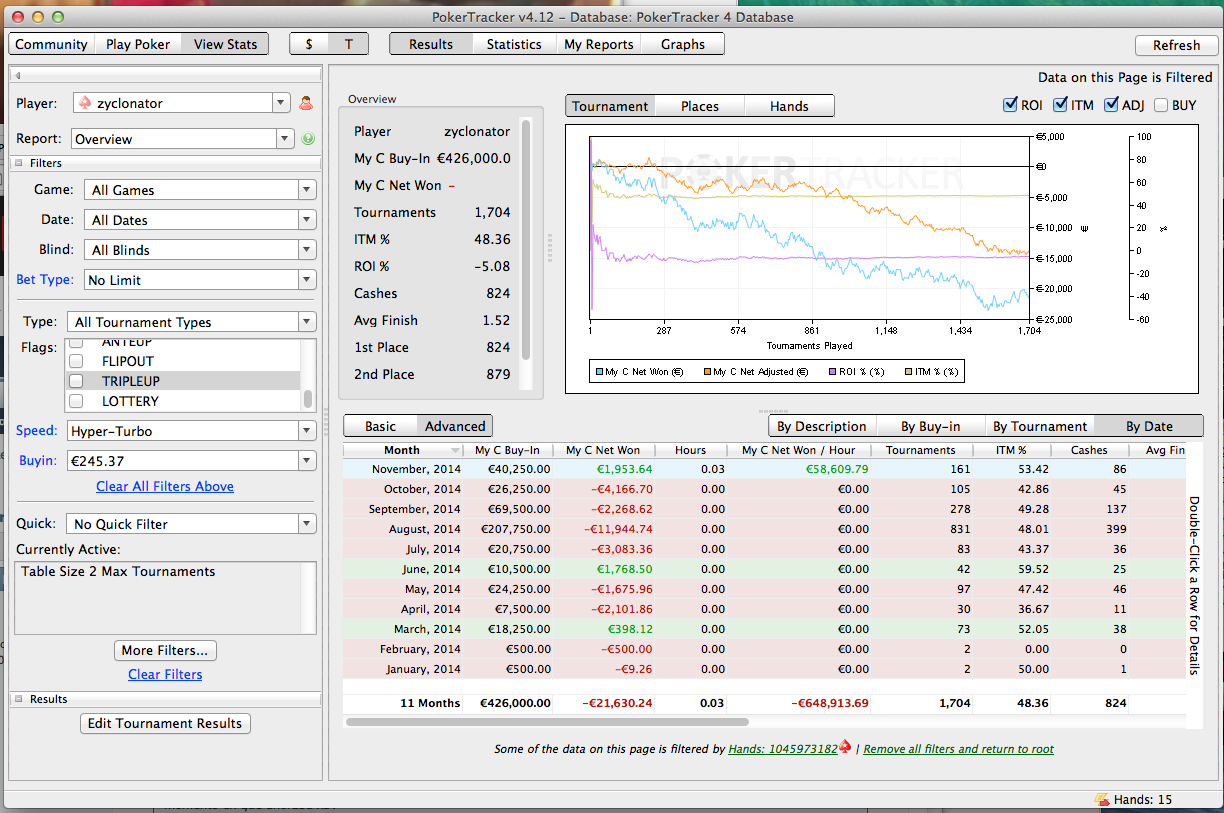Group results By Buy-in
The image size is (1224, 813).
click(930, 426)
